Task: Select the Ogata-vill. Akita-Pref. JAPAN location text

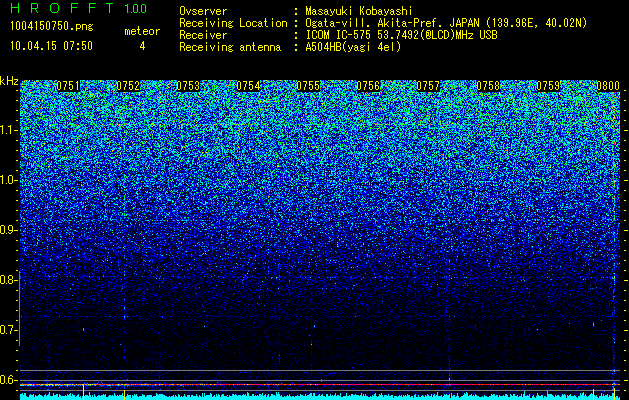Action: pos(446,23)
